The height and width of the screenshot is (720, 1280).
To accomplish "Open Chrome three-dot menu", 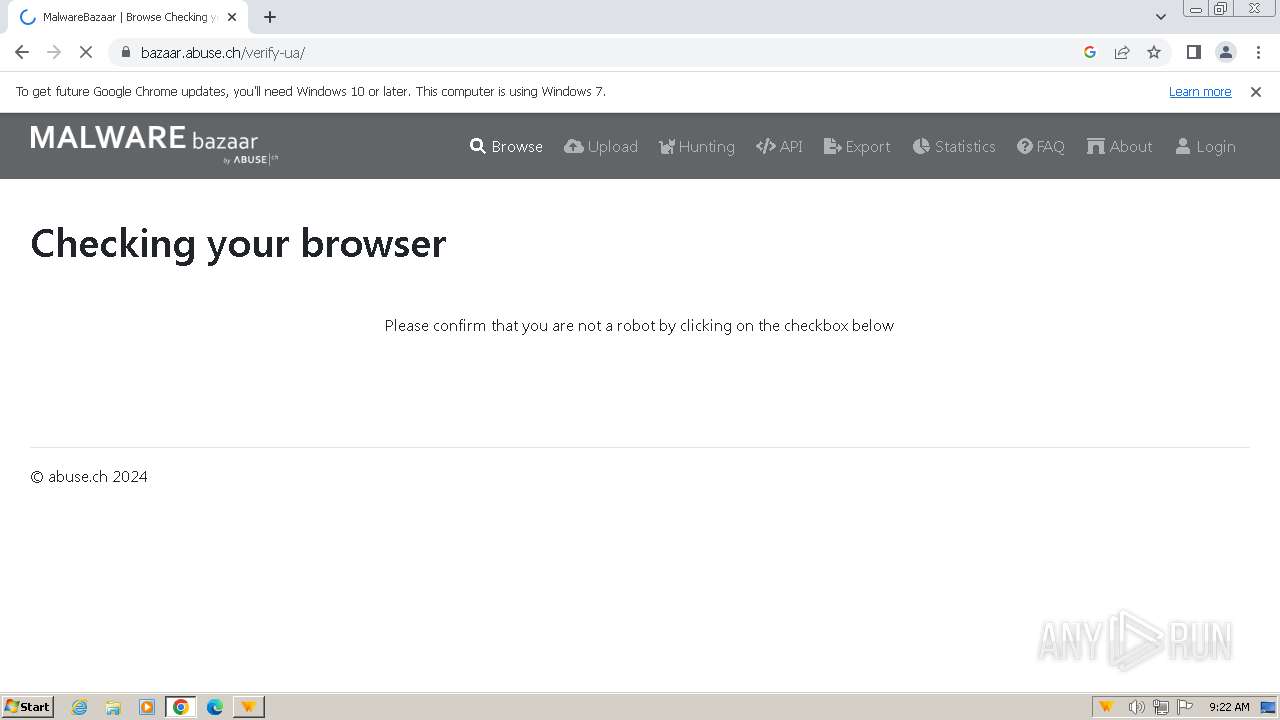I will [x=1258, y=52].
